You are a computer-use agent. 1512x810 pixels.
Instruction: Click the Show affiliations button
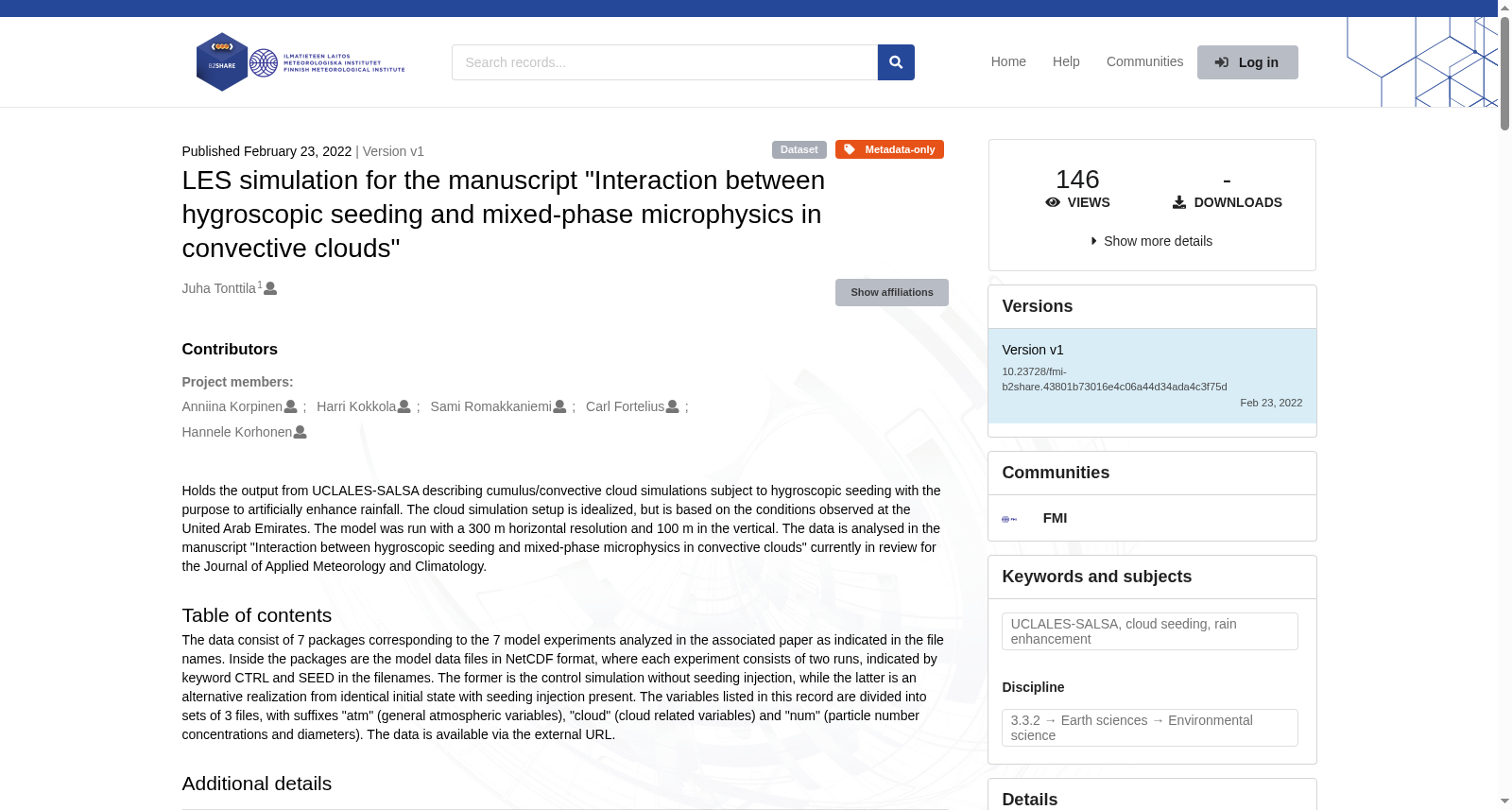pyautogui.click(x=892, y=292)
